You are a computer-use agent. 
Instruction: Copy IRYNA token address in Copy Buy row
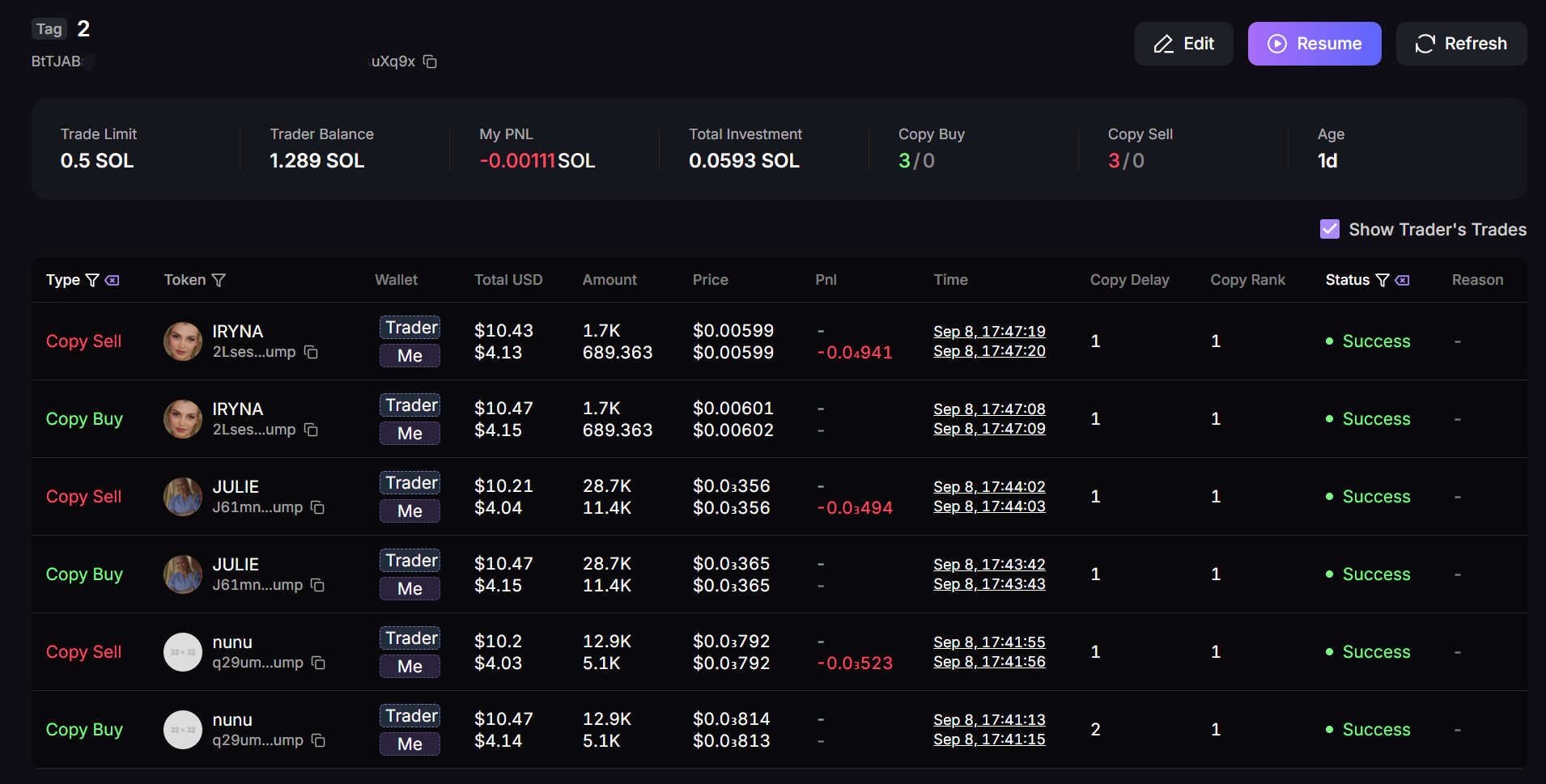click(311, 430)
